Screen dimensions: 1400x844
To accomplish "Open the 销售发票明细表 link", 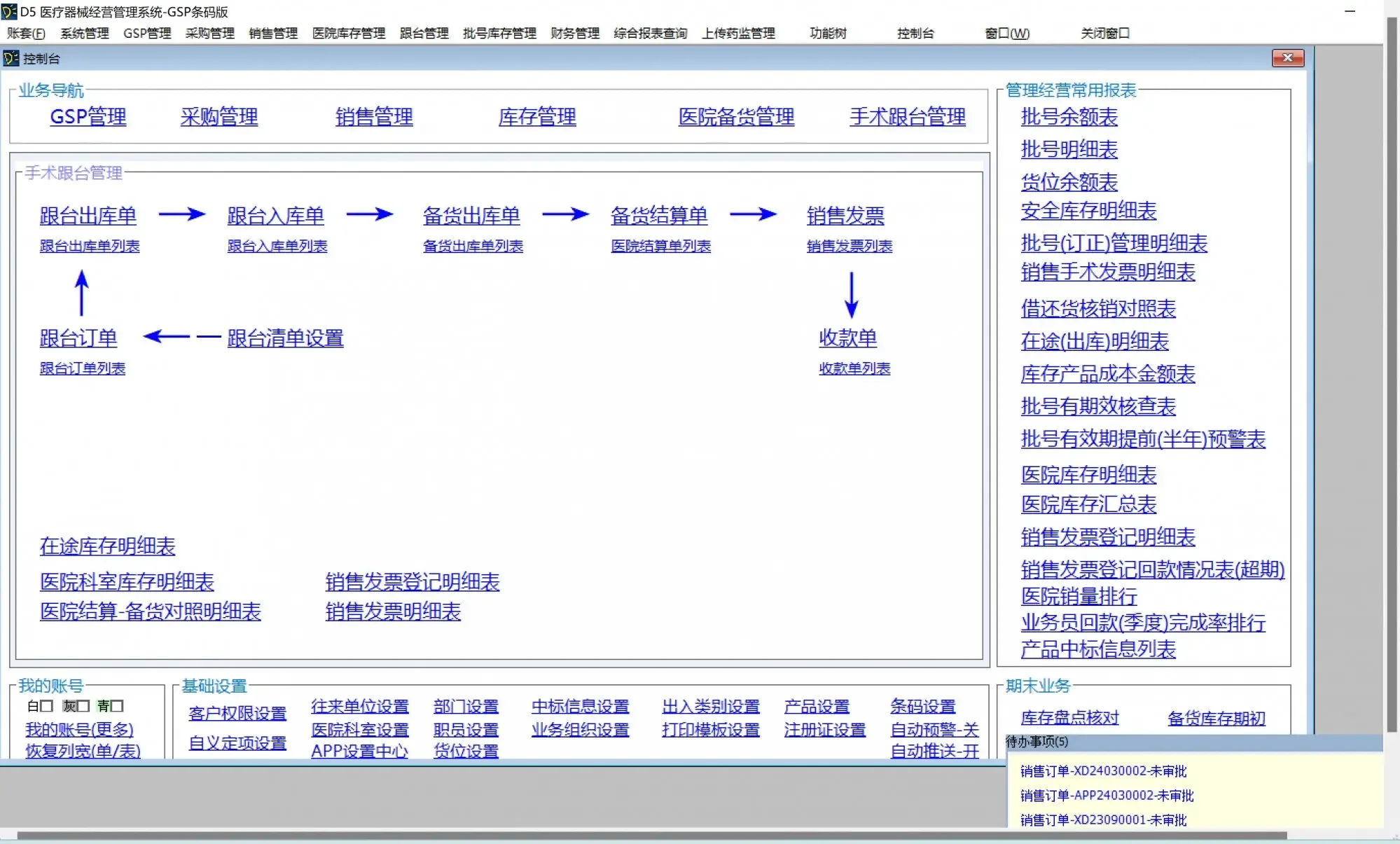I will (x=393, y=611).
